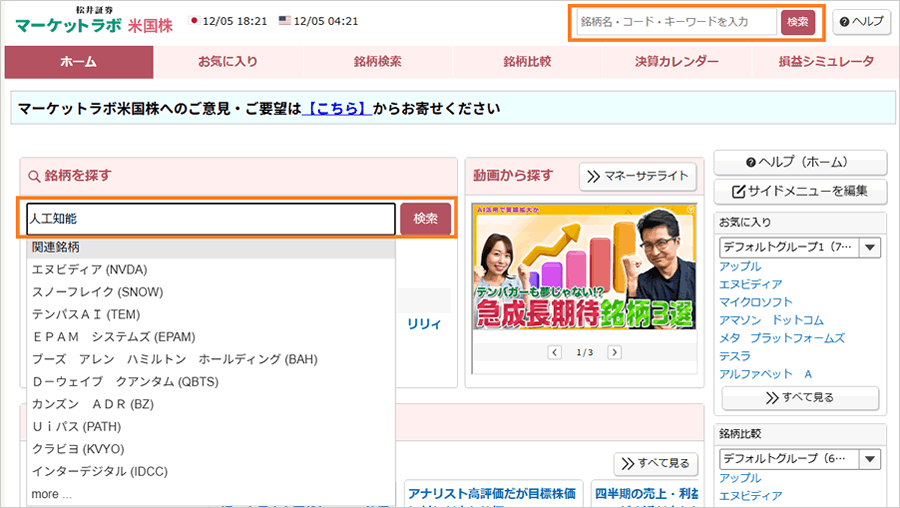The image size is (900, 508).
Task: Open the 急成長期待銘柄3選 video thumbnail
Action: (583, 272)
